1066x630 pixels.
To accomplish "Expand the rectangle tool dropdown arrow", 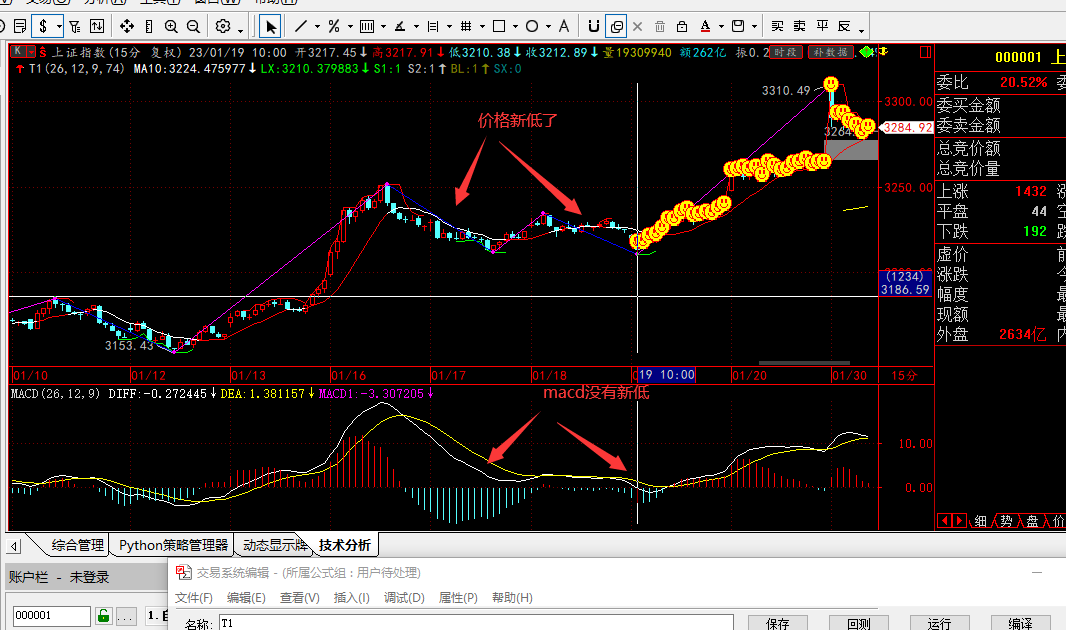I will point(515,27).
